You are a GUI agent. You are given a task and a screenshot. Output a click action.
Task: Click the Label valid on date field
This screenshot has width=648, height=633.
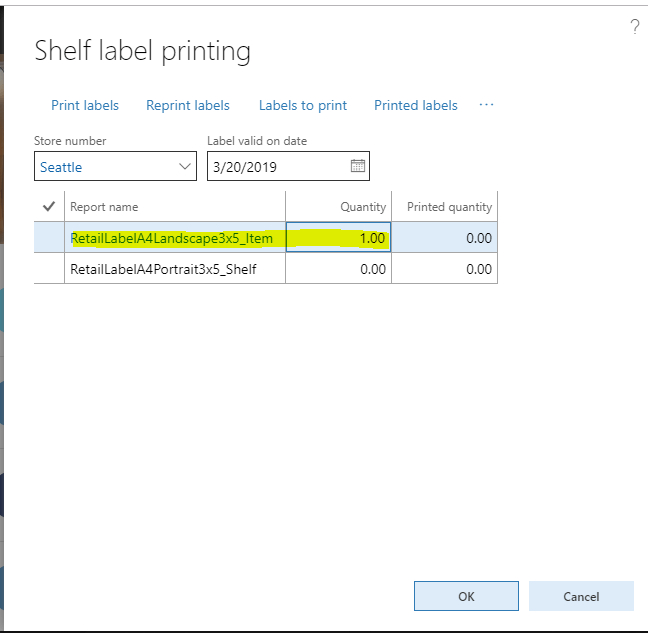pyautogui.click(x=276, y=167)
